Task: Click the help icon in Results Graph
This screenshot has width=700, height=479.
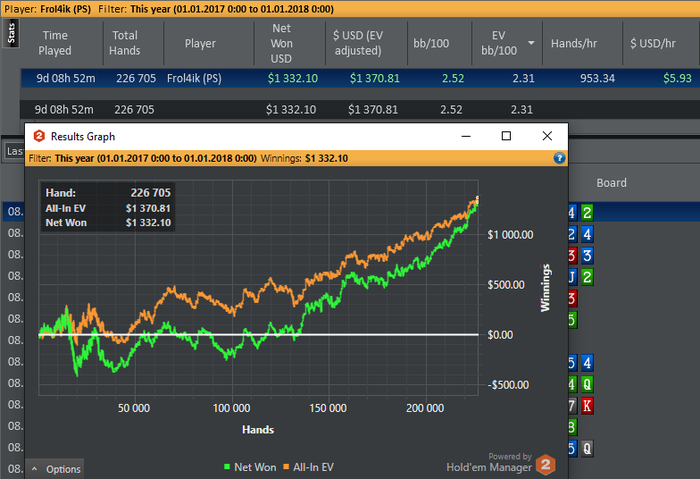Action: [x=559, y=158]
